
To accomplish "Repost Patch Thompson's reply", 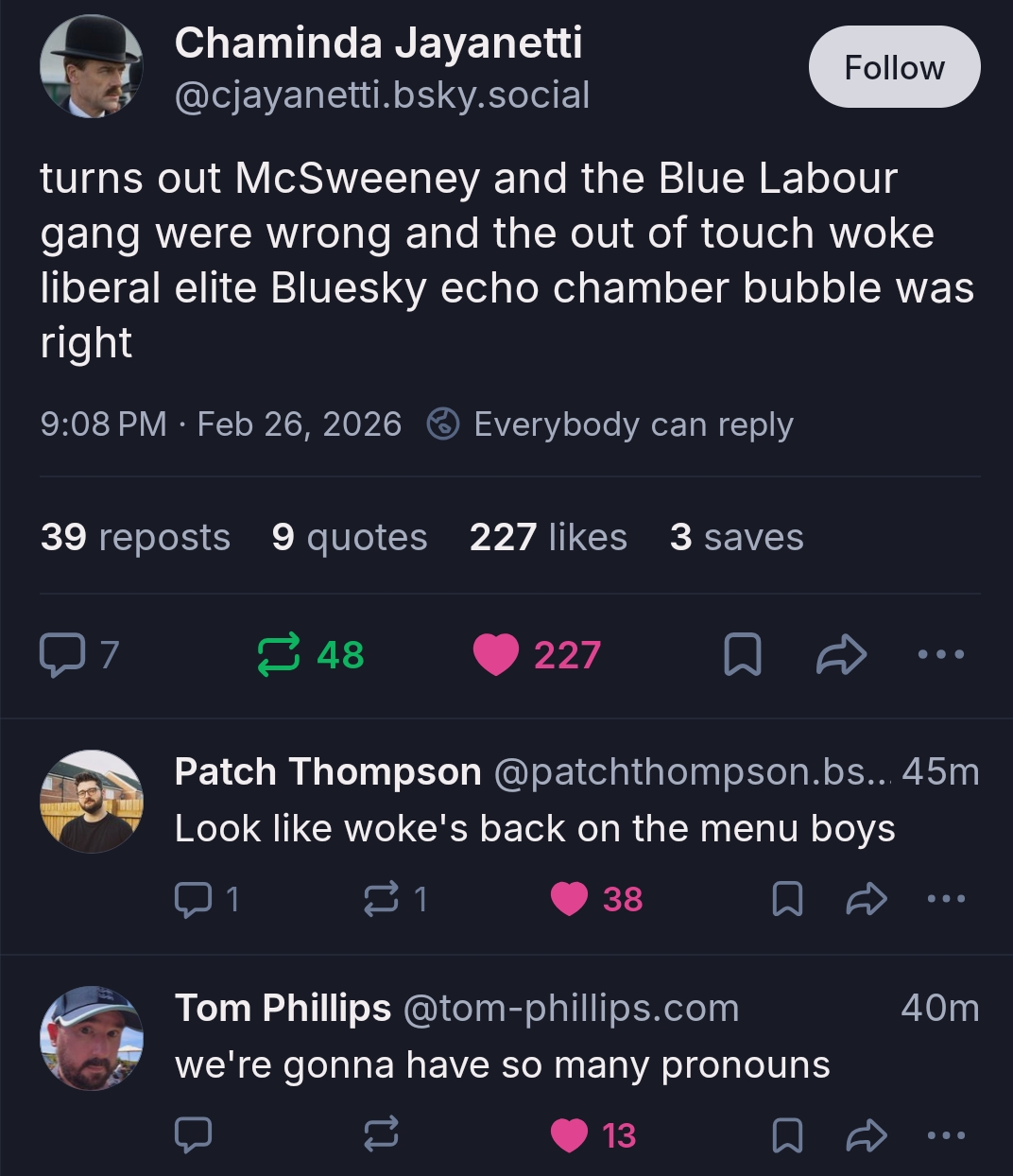I will tap(381, 899).
